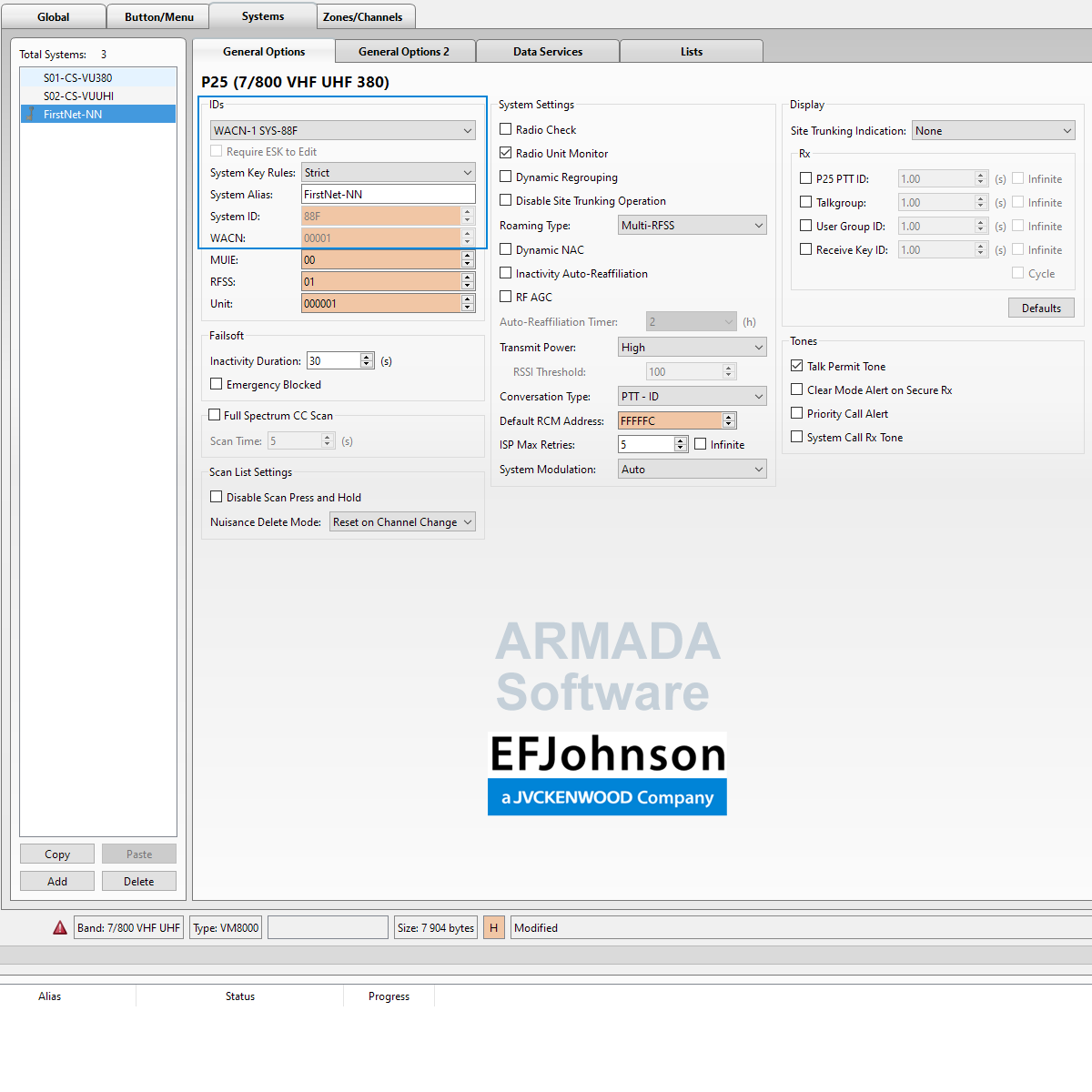Image resolution: width=1092 pixels, height=1092 pixels.
Task: Click the Delete system button
Action: point(138,881)
